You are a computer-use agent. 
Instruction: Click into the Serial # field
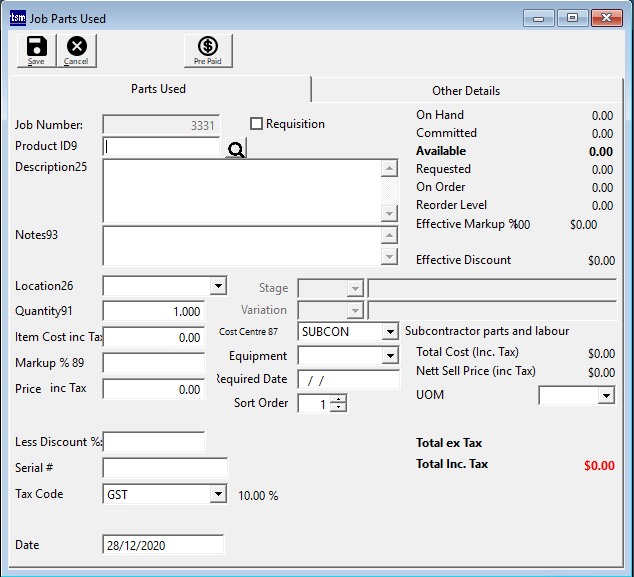click(165, 468)
